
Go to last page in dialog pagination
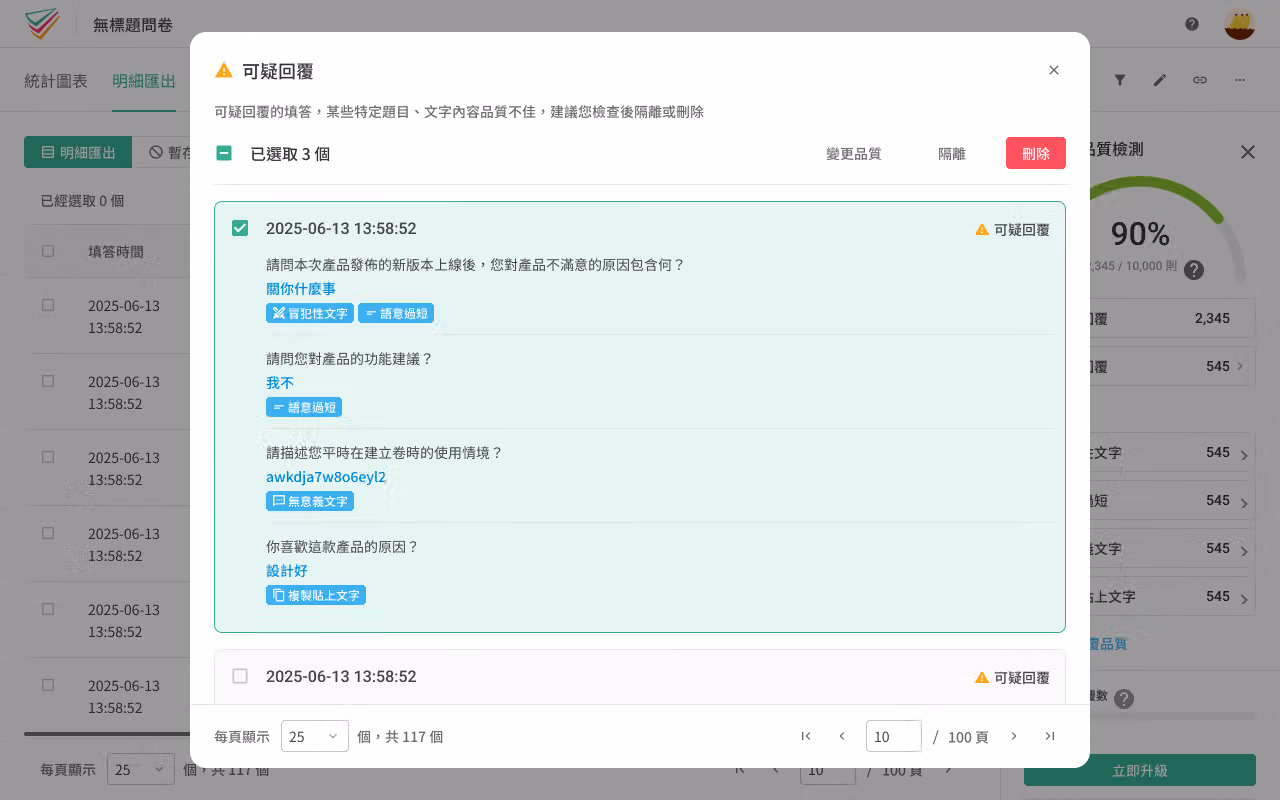coord(1050,736)
